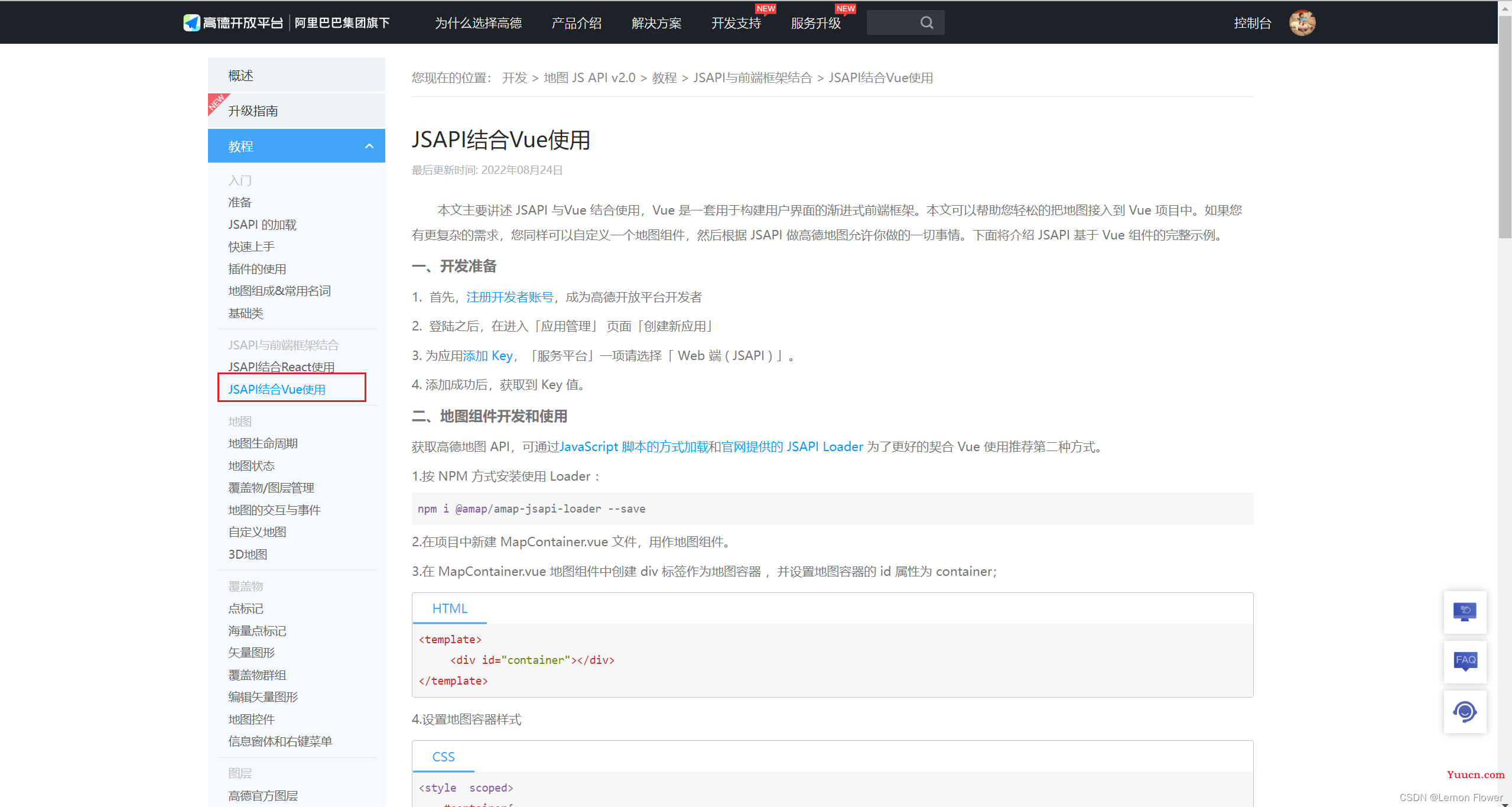Click the npm install command text
Viewport: 1512px width, 807px height.
(531, 508)
